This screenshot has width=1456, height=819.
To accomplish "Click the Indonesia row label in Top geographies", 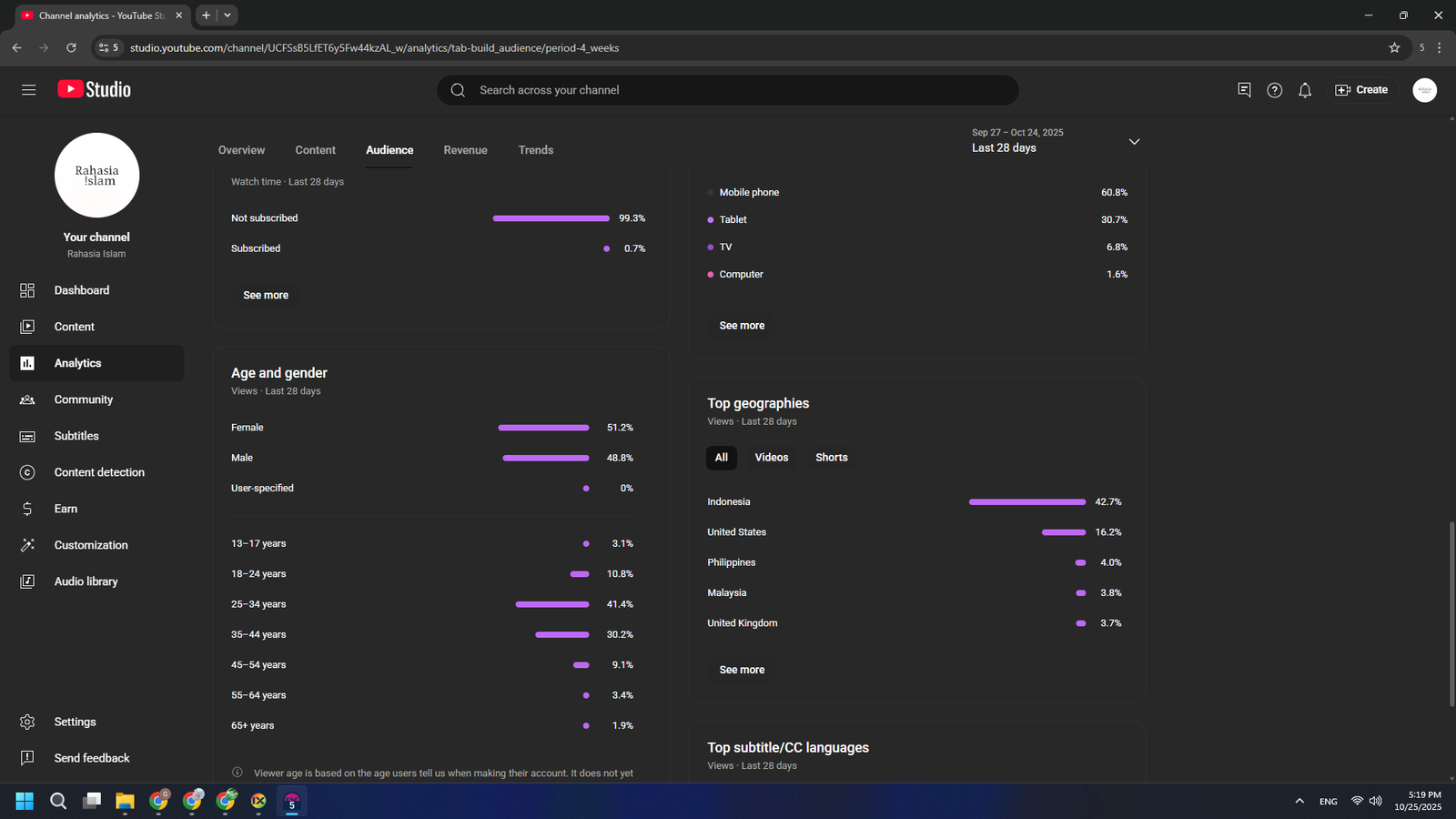I will (x=729, y=502).
